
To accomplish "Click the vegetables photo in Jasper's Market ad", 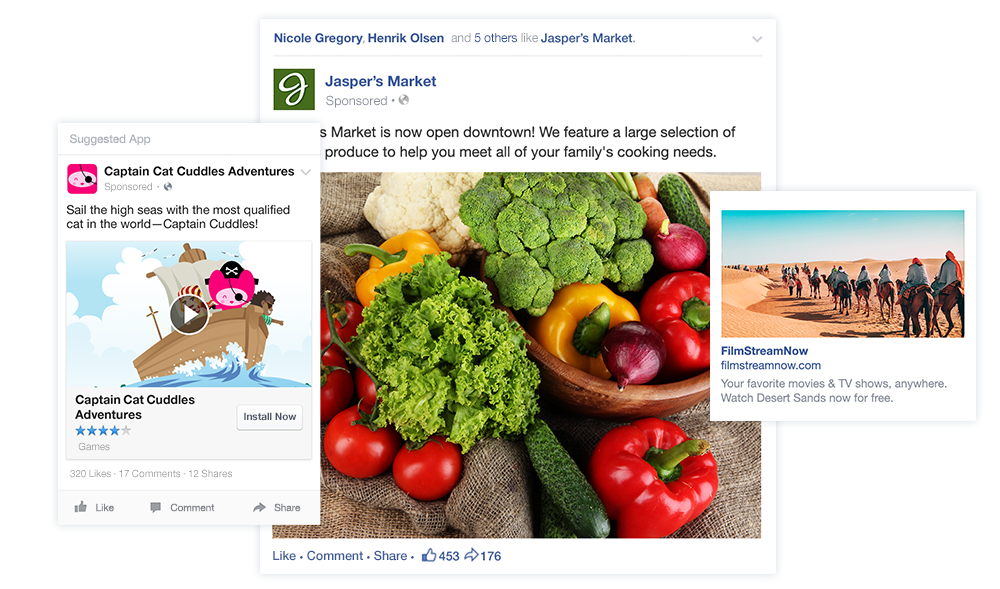I will click(540, 355).
